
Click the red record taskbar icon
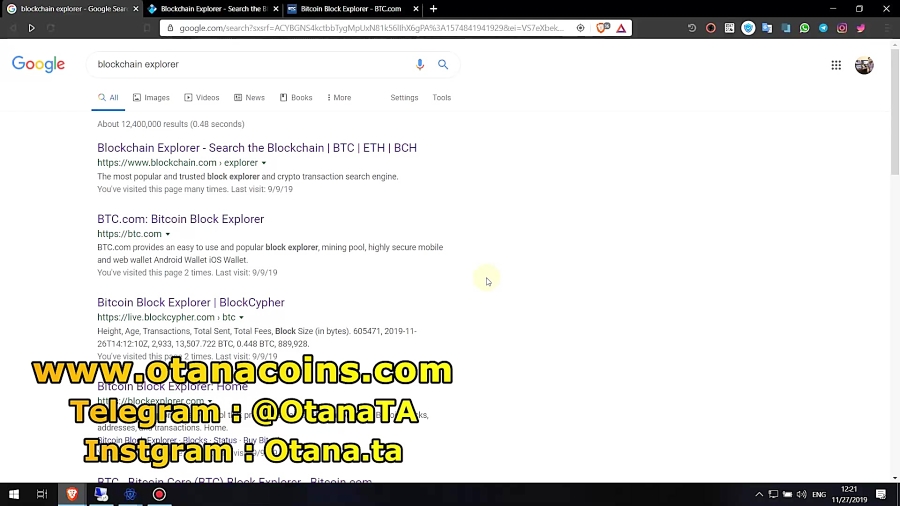point(159,494)
